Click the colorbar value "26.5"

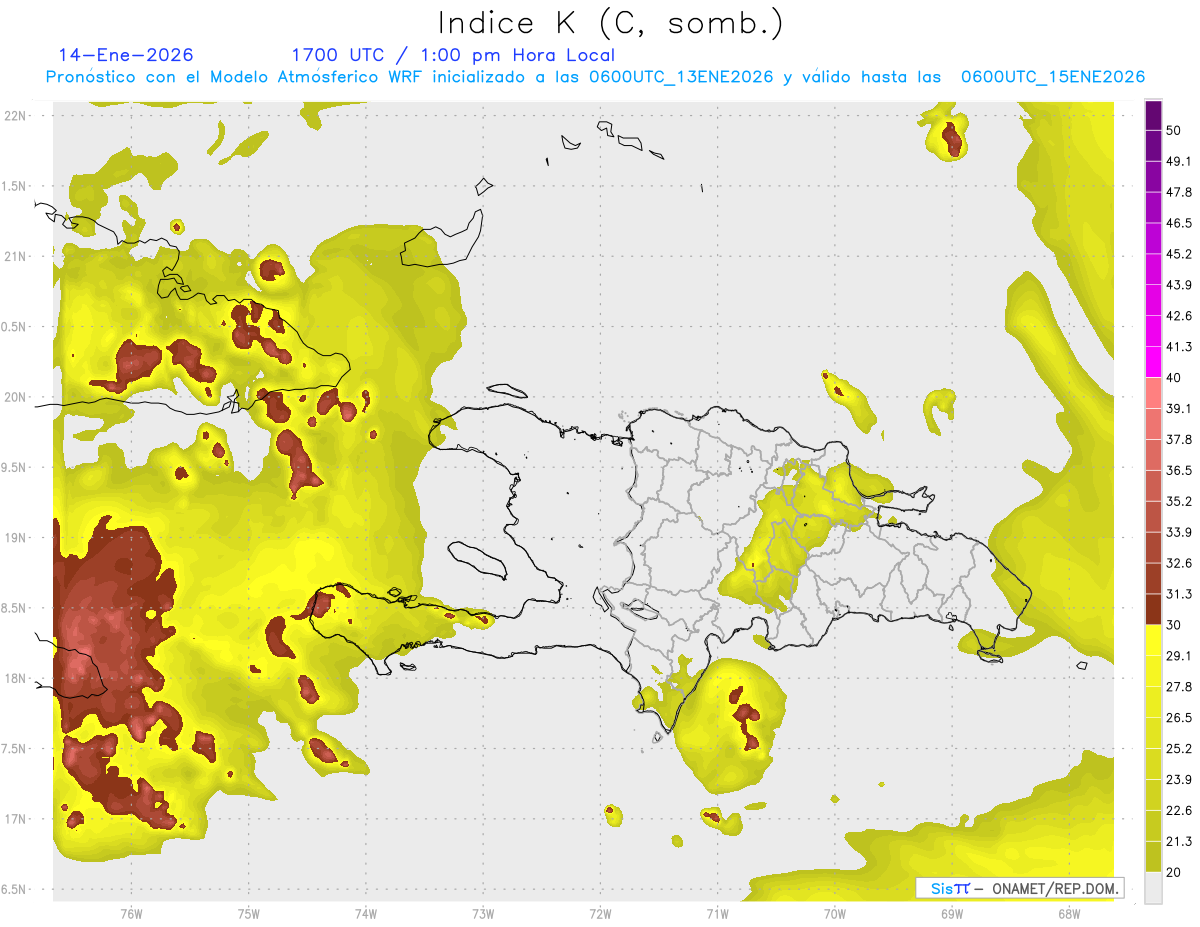coord(1179,718)
